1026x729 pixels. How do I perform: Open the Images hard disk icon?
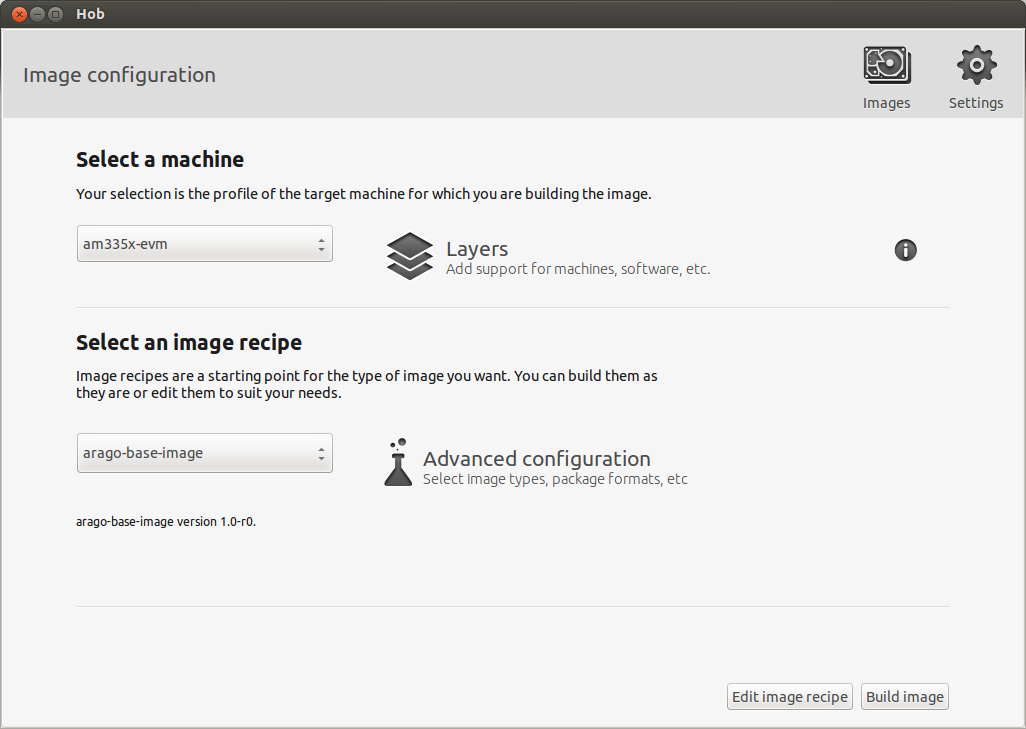[x=886, y=66]
